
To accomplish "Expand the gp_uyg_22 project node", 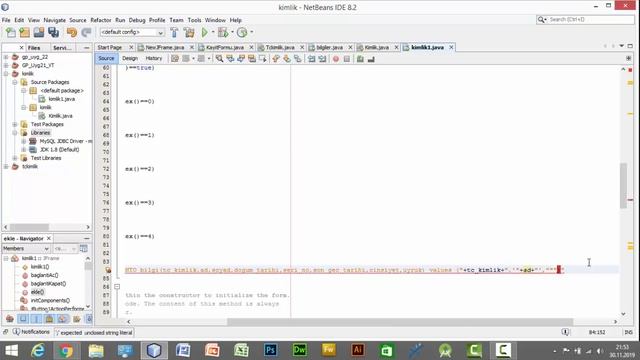I will 6,57.
